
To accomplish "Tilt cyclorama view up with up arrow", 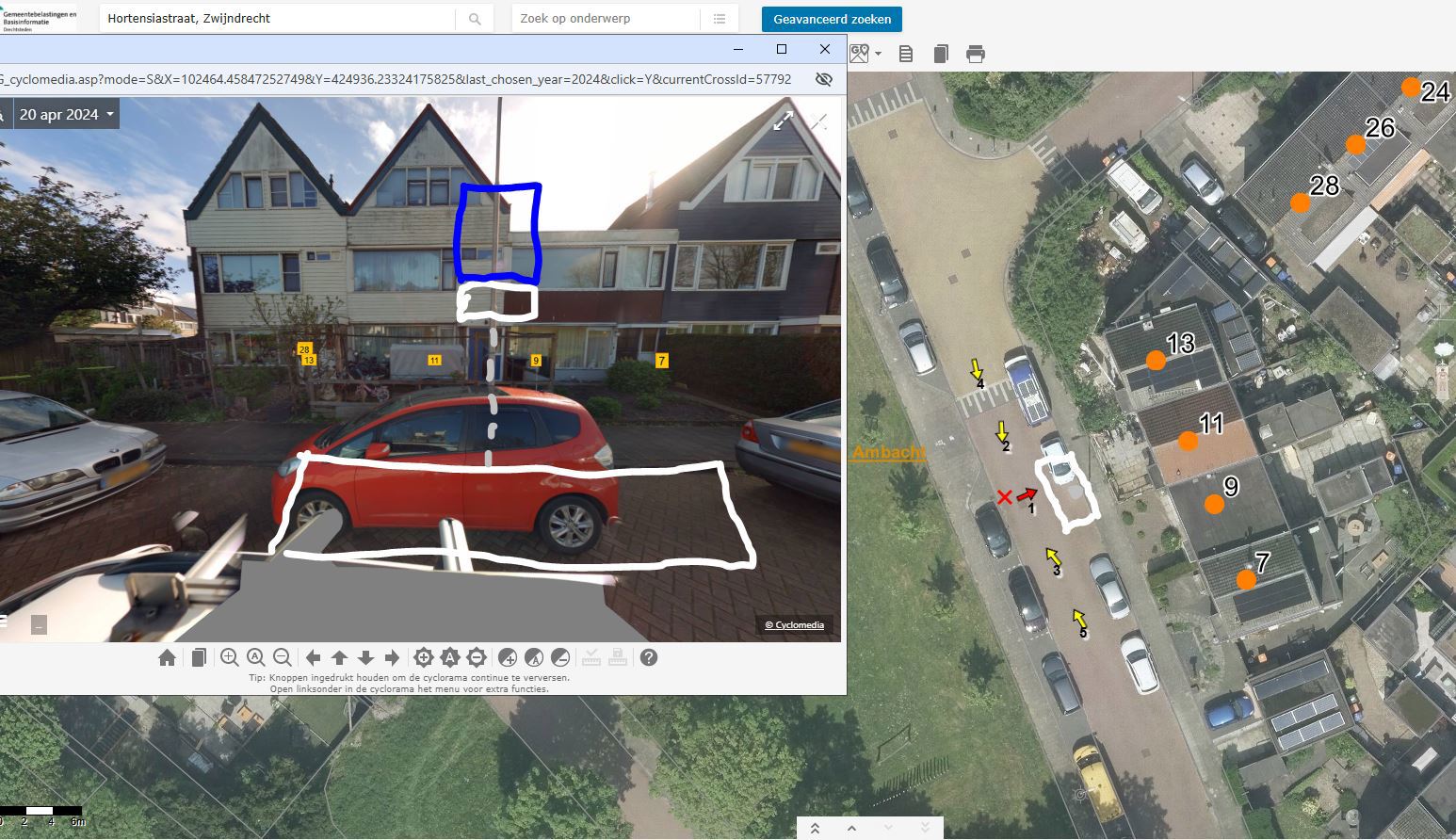I will point(340,657).
